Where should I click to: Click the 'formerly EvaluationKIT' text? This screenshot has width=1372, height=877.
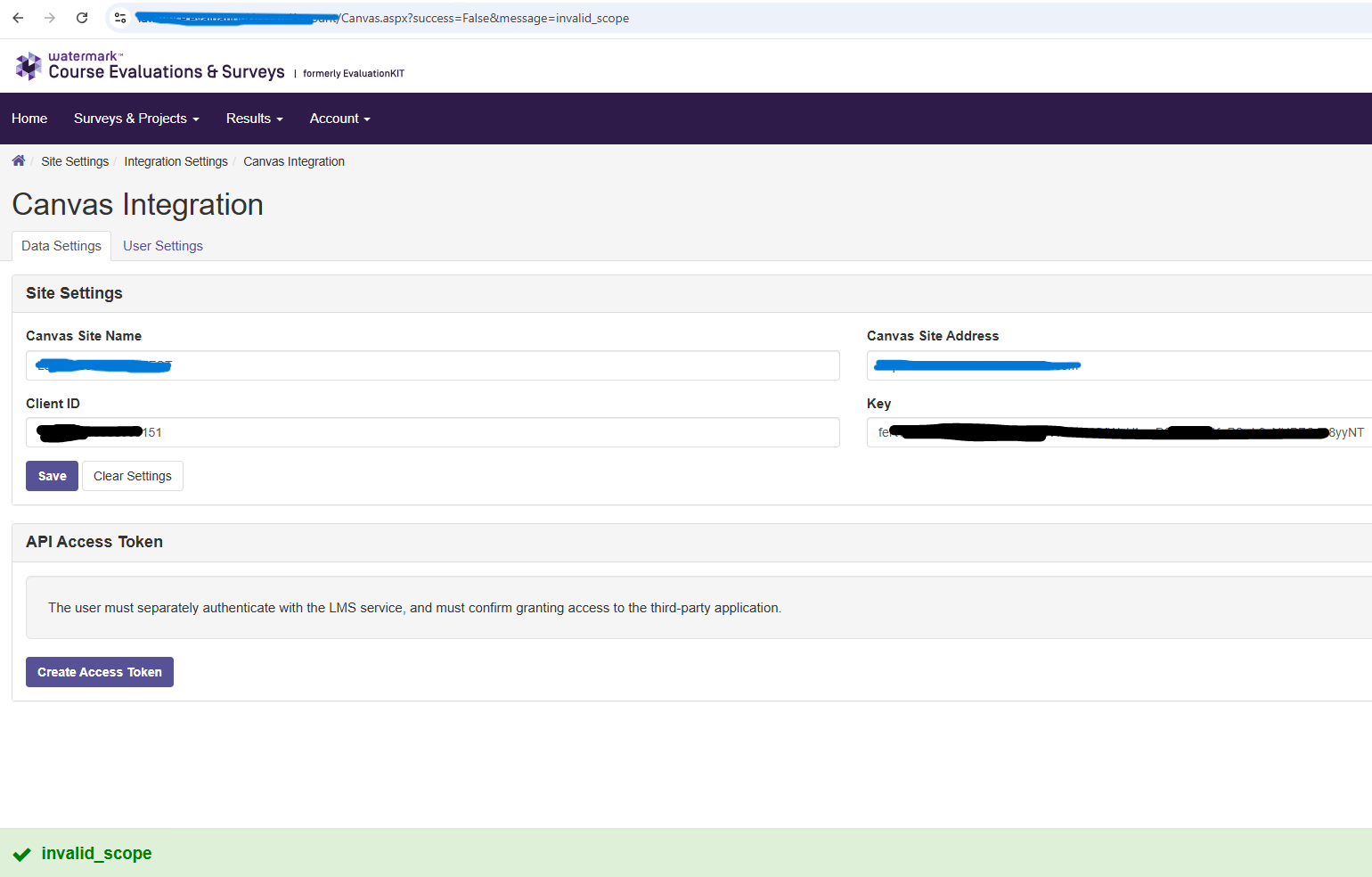354,74
